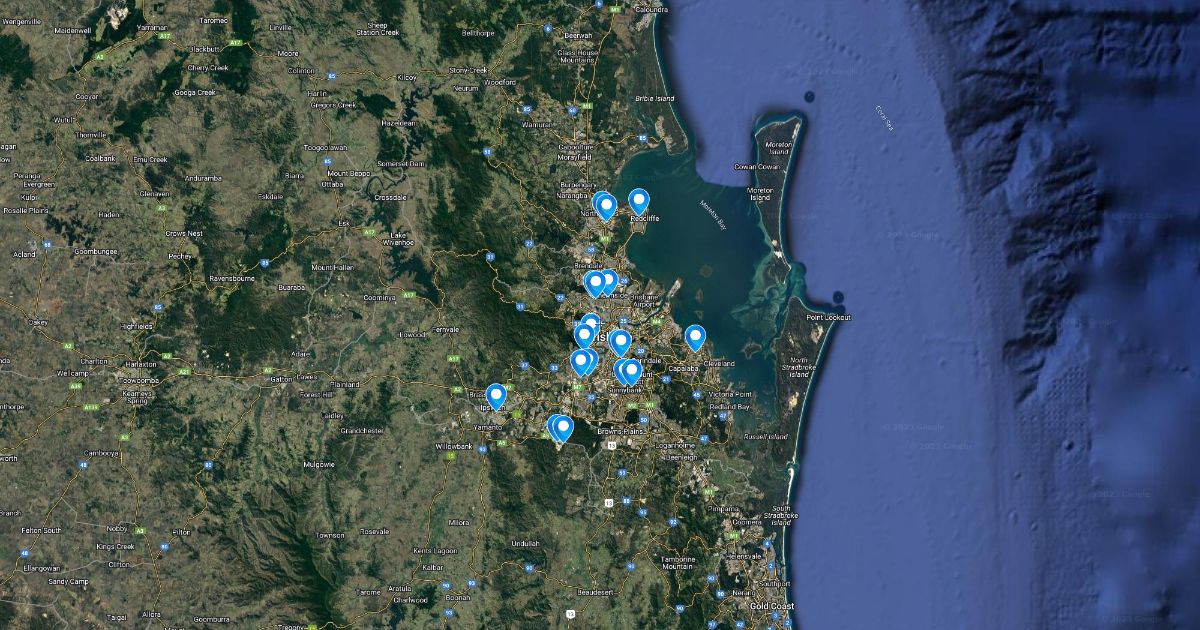Click the Esk town label
This screenshot has height=630, width=1200.
tap(343, 223)
